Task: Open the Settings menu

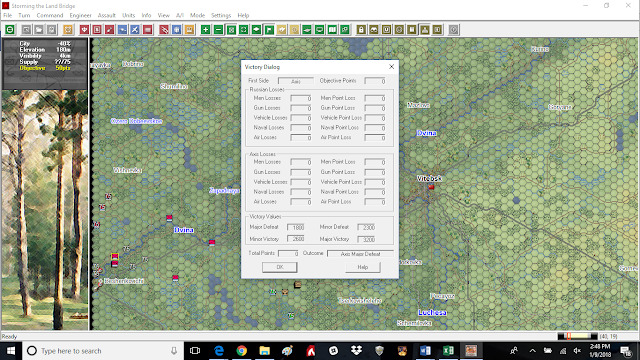Action: 221,16
